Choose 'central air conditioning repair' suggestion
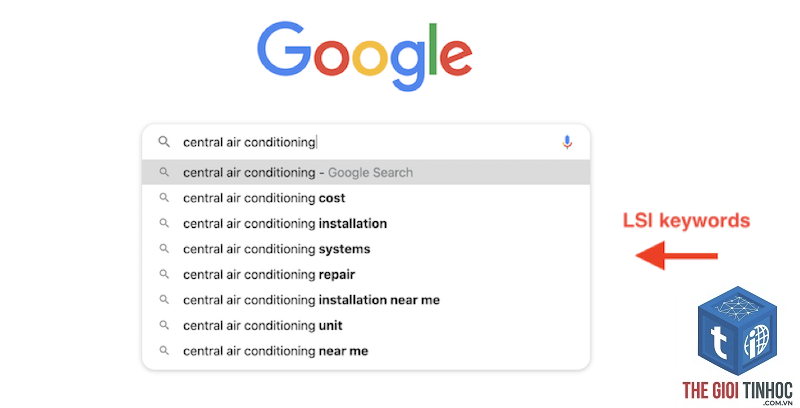The height and width of the screenshot is (408, 800). (x=366, y=274)
